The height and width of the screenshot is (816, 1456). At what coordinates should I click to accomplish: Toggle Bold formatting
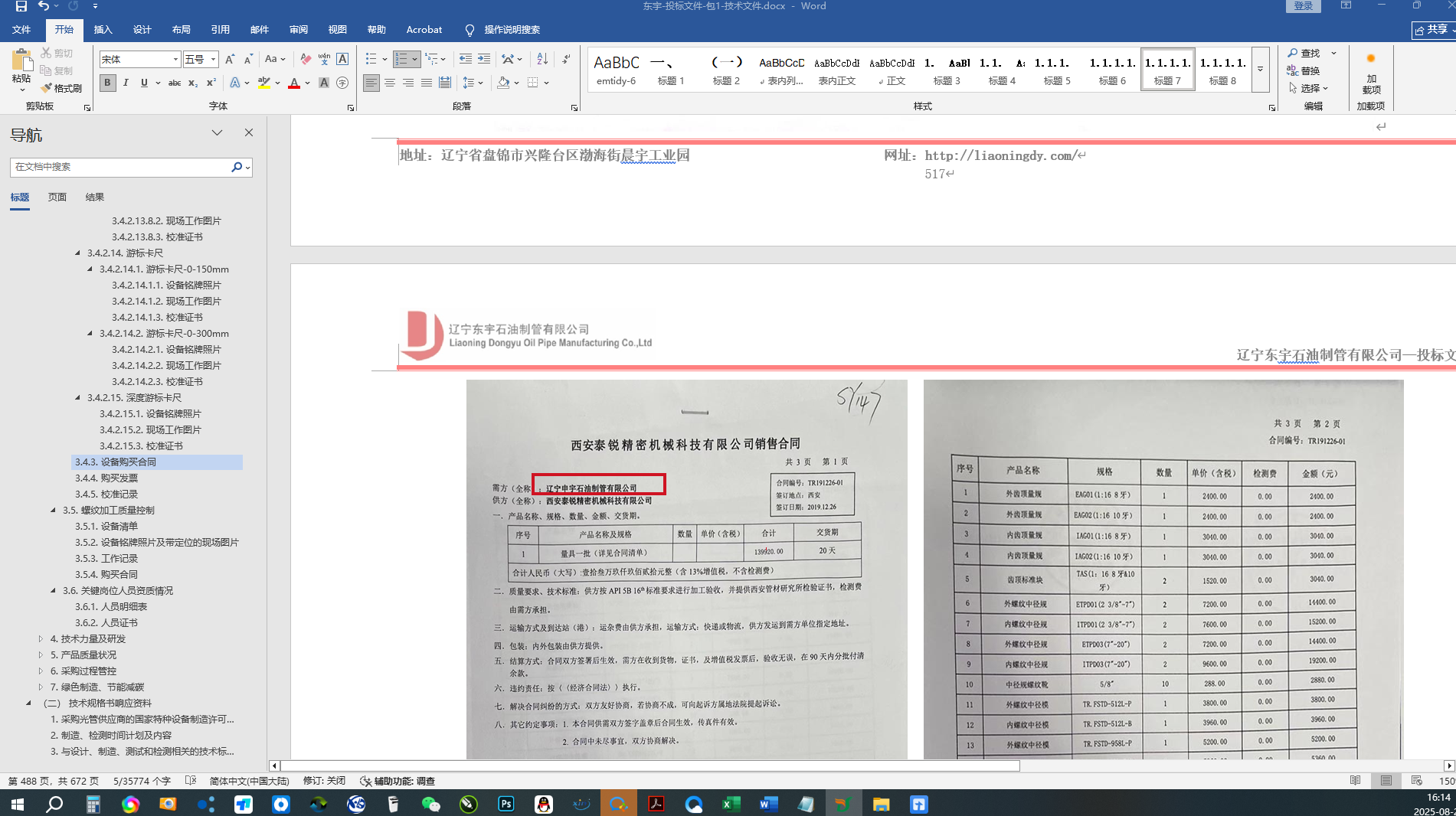coord(107,83)
